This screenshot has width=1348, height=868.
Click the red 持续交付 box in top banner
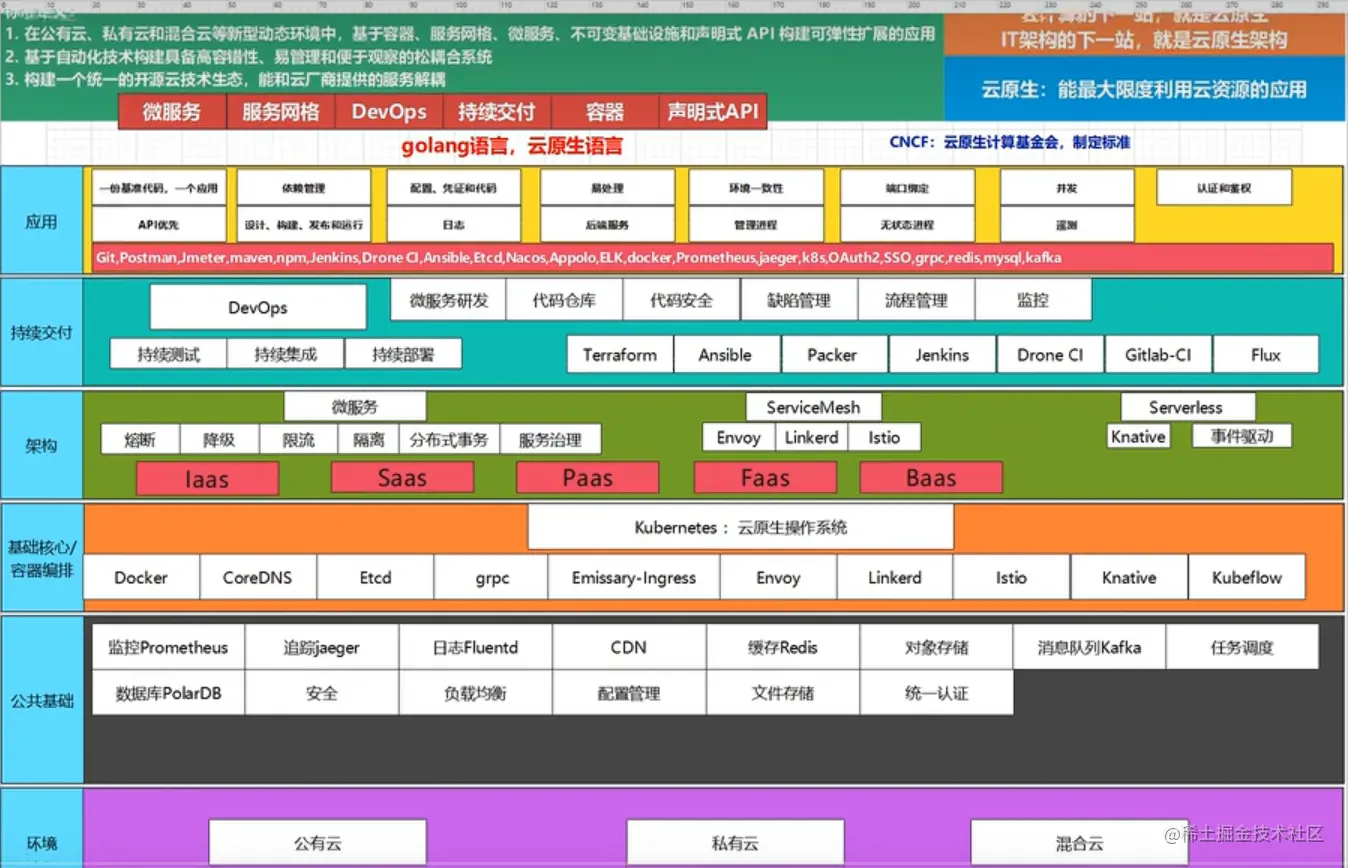point(497,112)
